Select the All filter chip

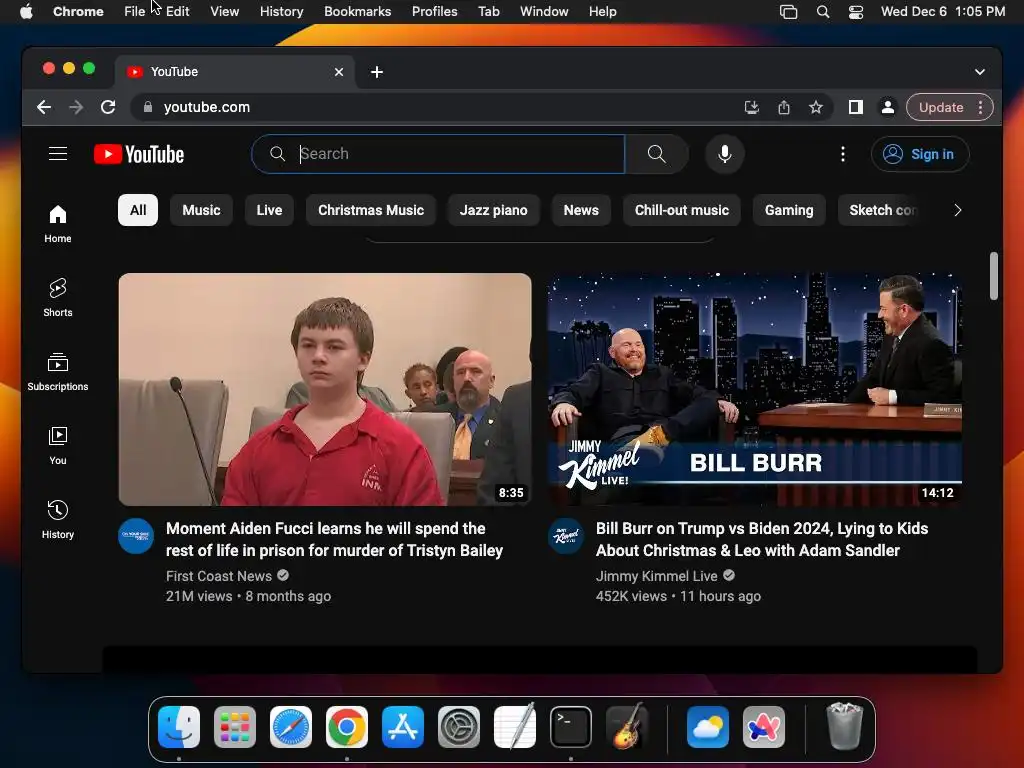click(x=138, y=210)
